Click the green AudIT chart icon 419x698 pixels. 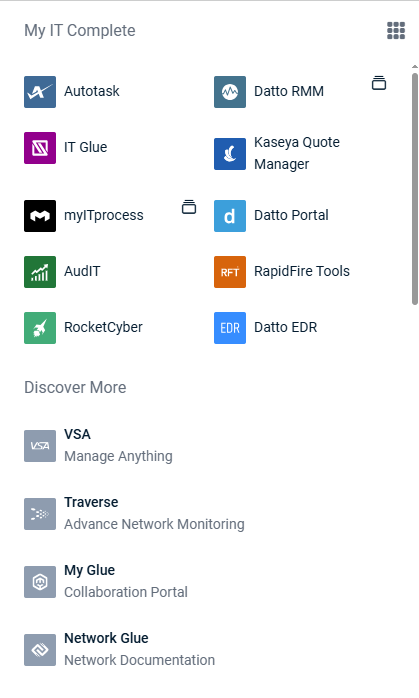pyautogui.click(x=40, y=272)
